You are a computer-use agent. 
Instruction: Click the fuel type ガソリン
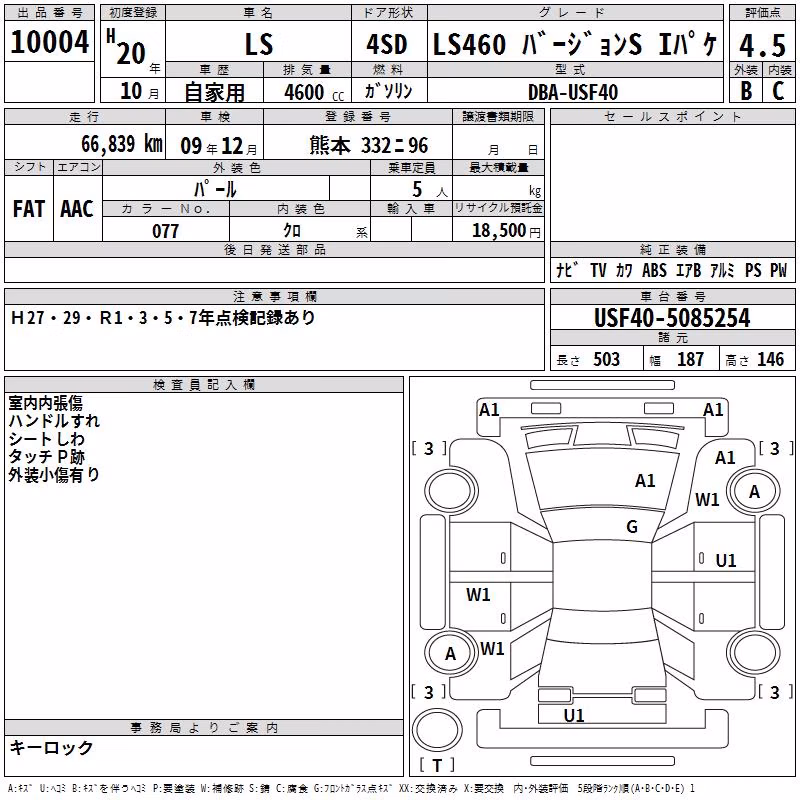388,91
